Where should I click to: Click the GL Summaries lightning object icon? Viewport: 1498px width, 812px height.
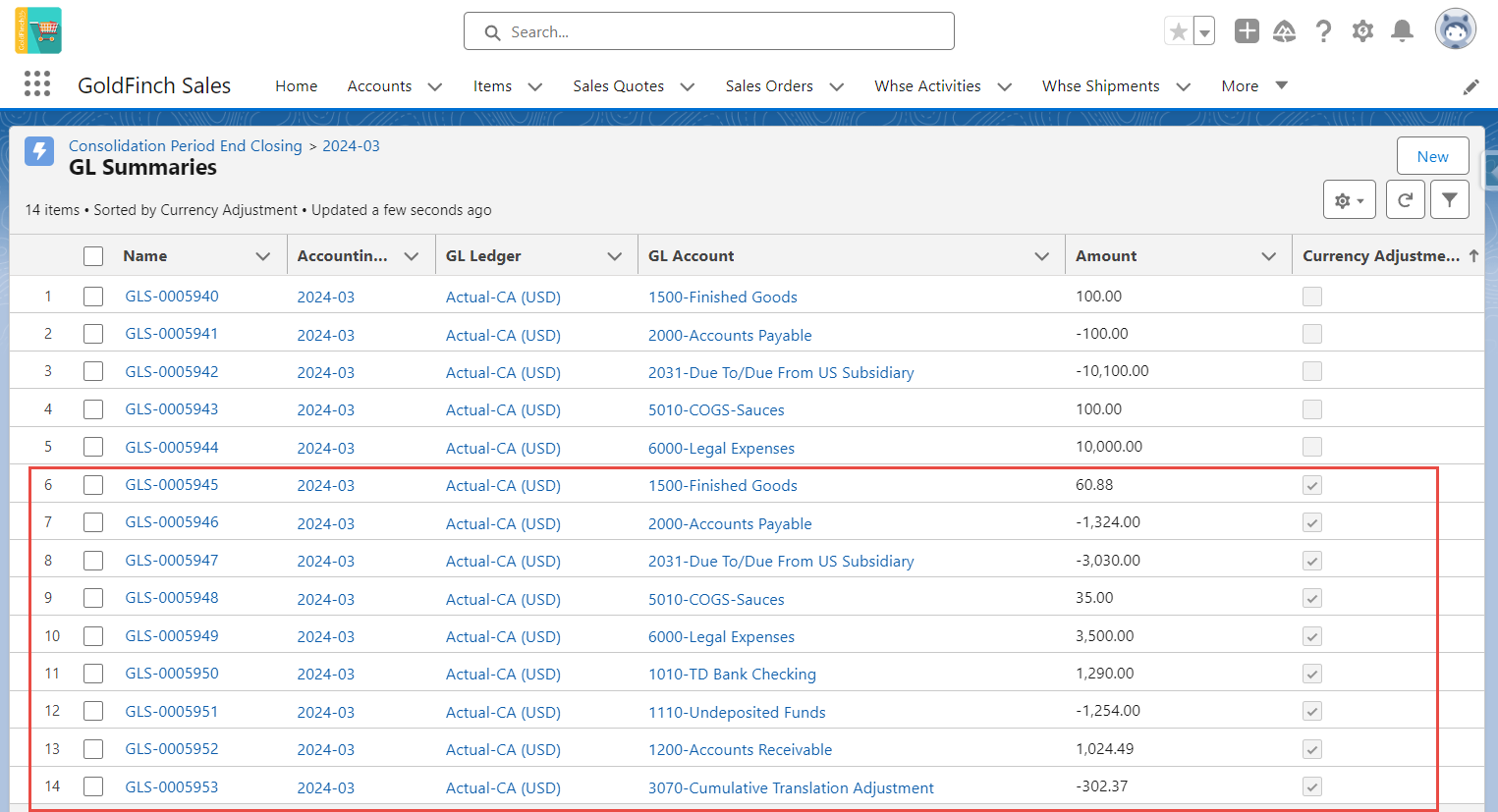39,151
